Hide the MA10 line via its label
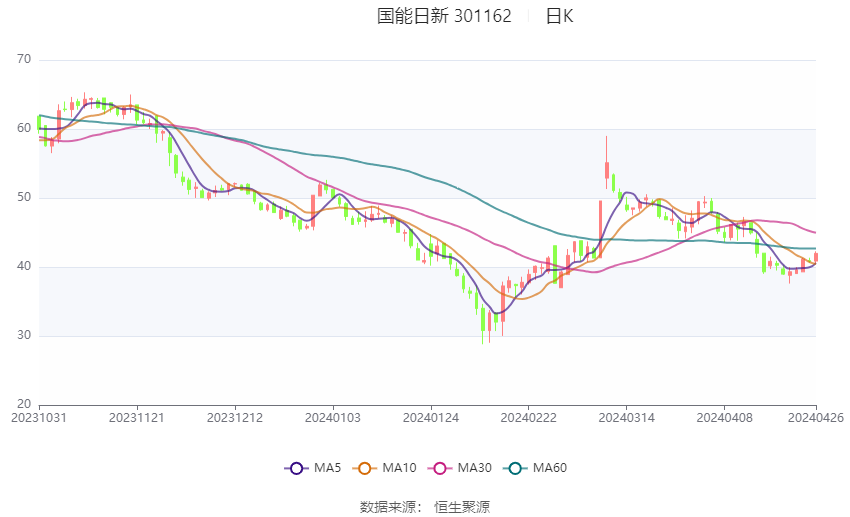The width and height of the screenshot is (850, 517). [x=400, y=468]
